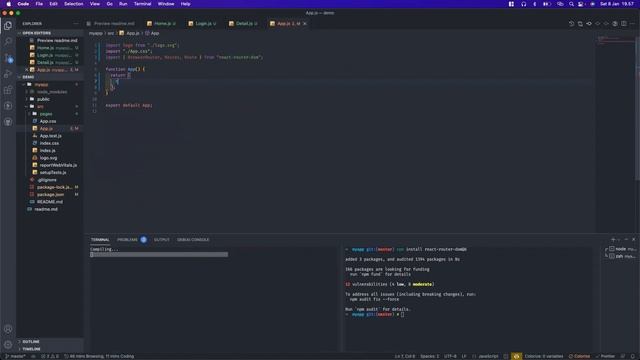Open reportWebVitals.js in the file tree
Screen dimensions: 640x360
(x=58, y=165)
